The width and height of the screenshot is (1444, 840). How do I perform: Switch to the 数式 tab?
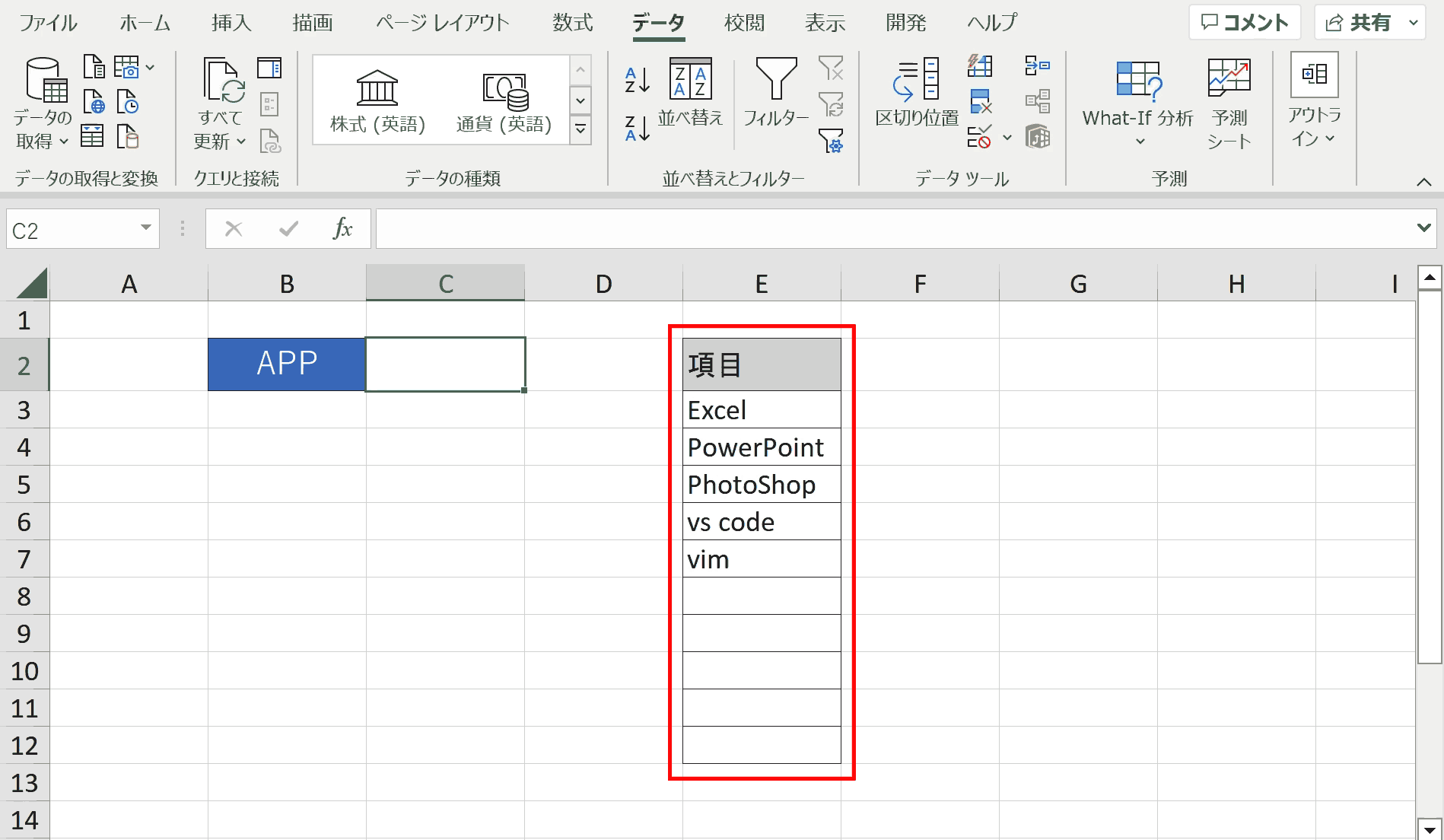tap(572, 23)
